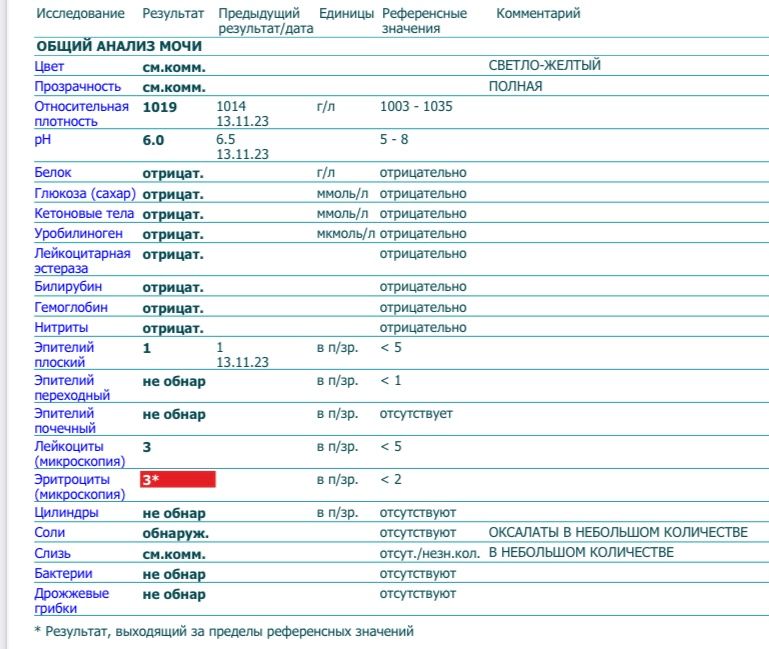The height and width of the screenshot is (649, 769).
Task: Click the 'Соли' test name
Action: [50, 533]
